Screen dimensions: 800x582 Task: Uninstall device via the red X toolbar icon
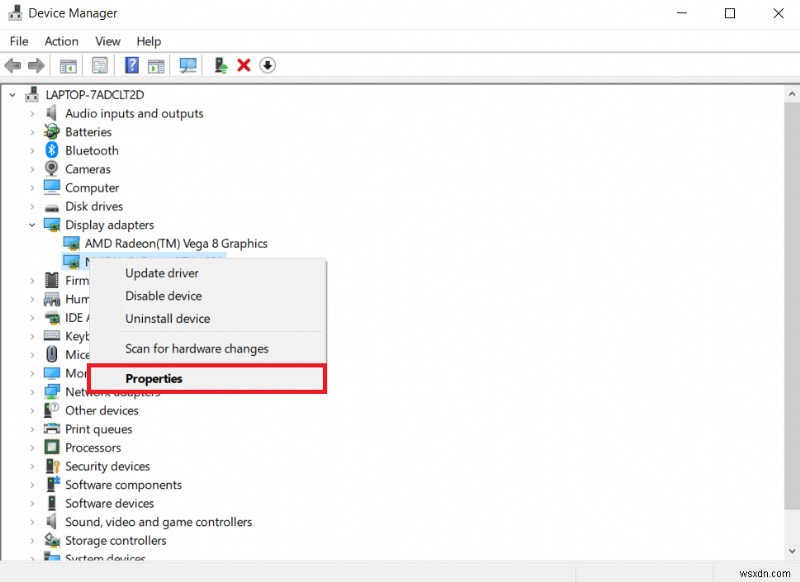pos(244,65)
